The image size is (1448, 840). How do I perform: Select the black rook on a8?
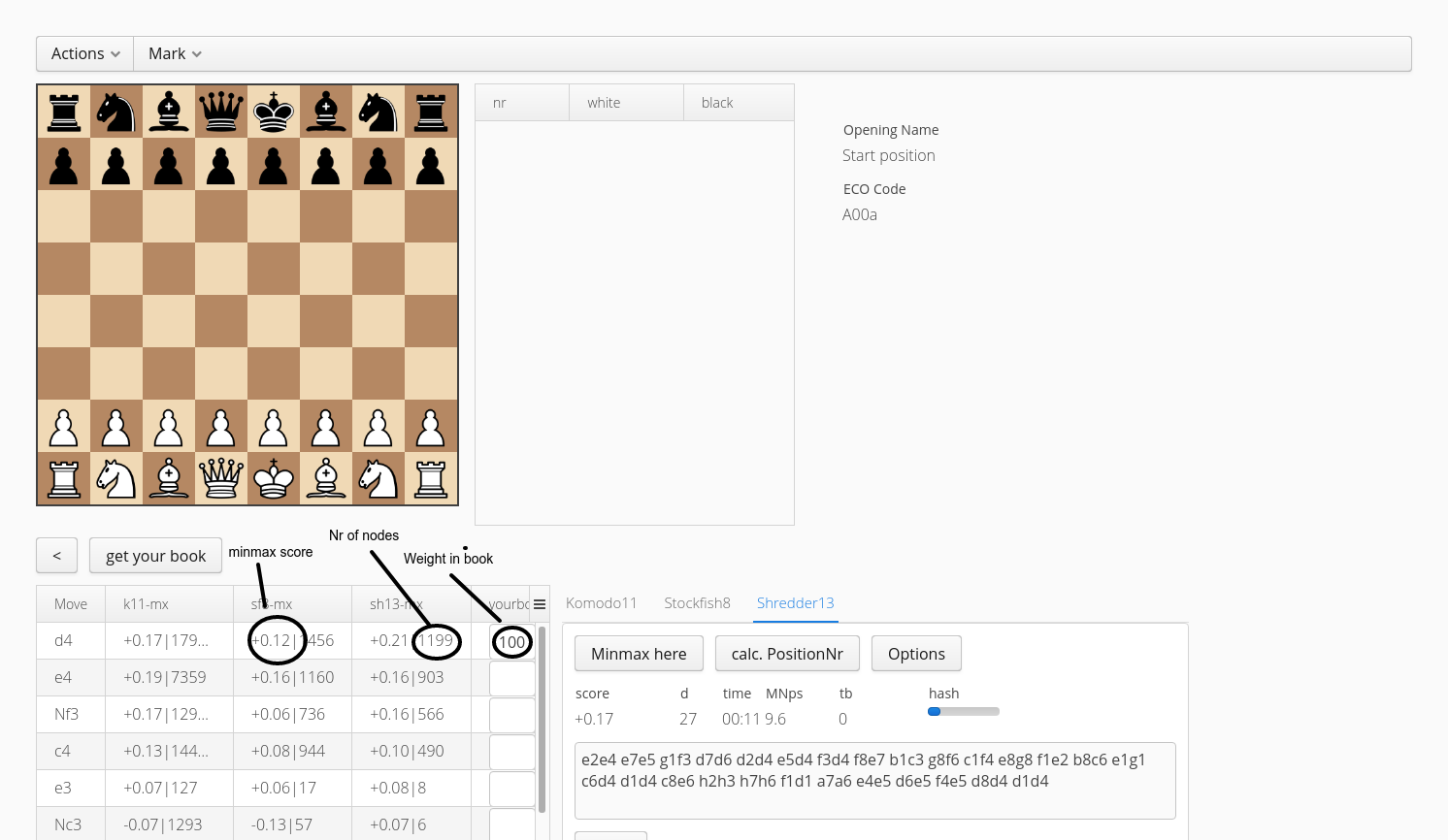(x=64, y=112)
